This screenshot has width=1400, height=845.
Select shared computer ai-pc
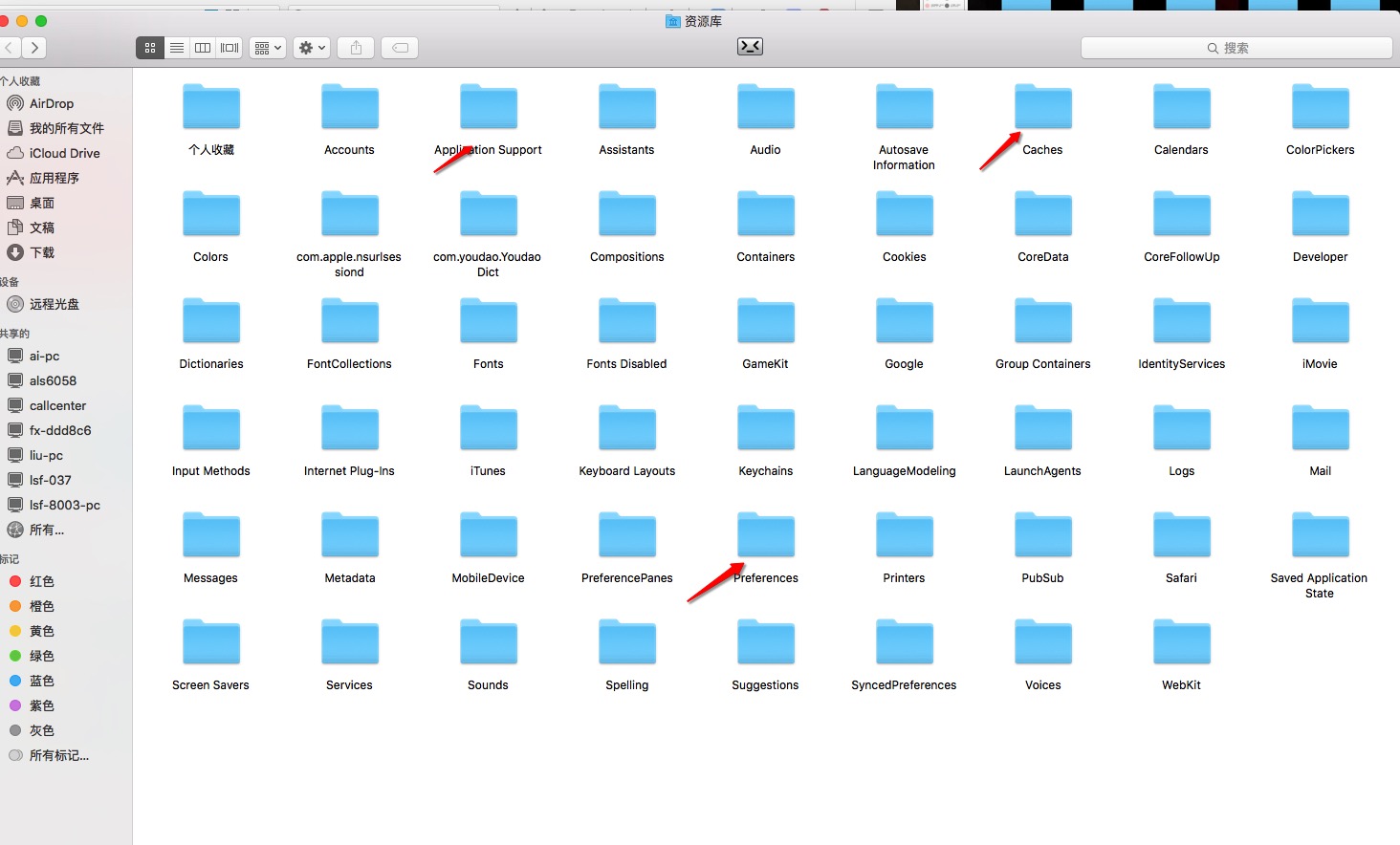(44, 356)
